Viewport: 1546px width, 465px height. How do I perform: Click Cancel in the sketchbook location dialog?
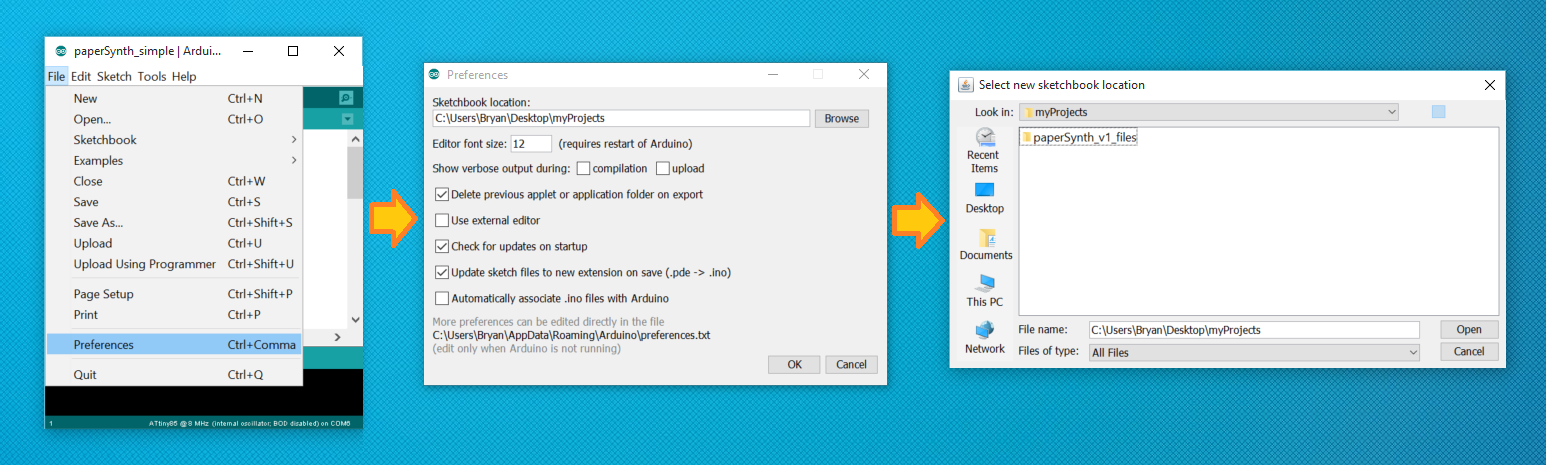click(x=1469, y=351)
